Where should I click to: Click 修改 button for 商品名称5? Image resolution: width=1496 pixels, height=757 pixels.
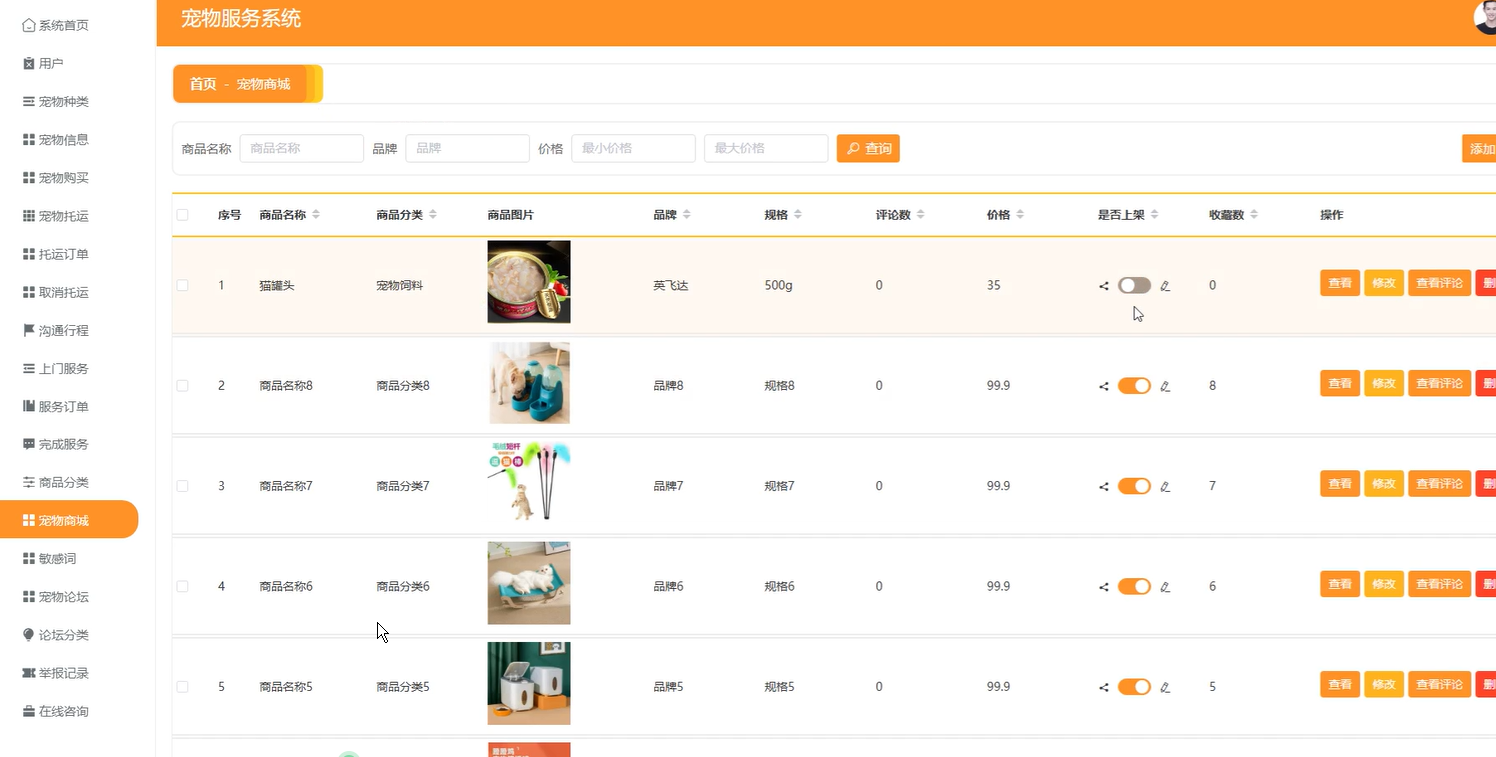[x=1384, y=684]
